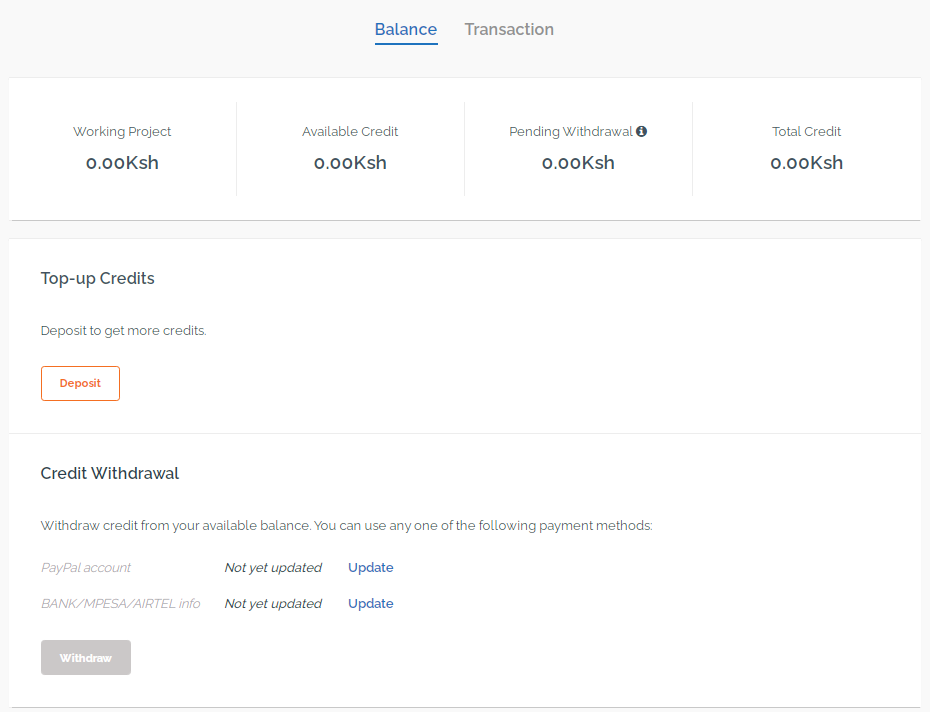Click the grey Withdraw button
930x712 pixels.
click(86, 657)
